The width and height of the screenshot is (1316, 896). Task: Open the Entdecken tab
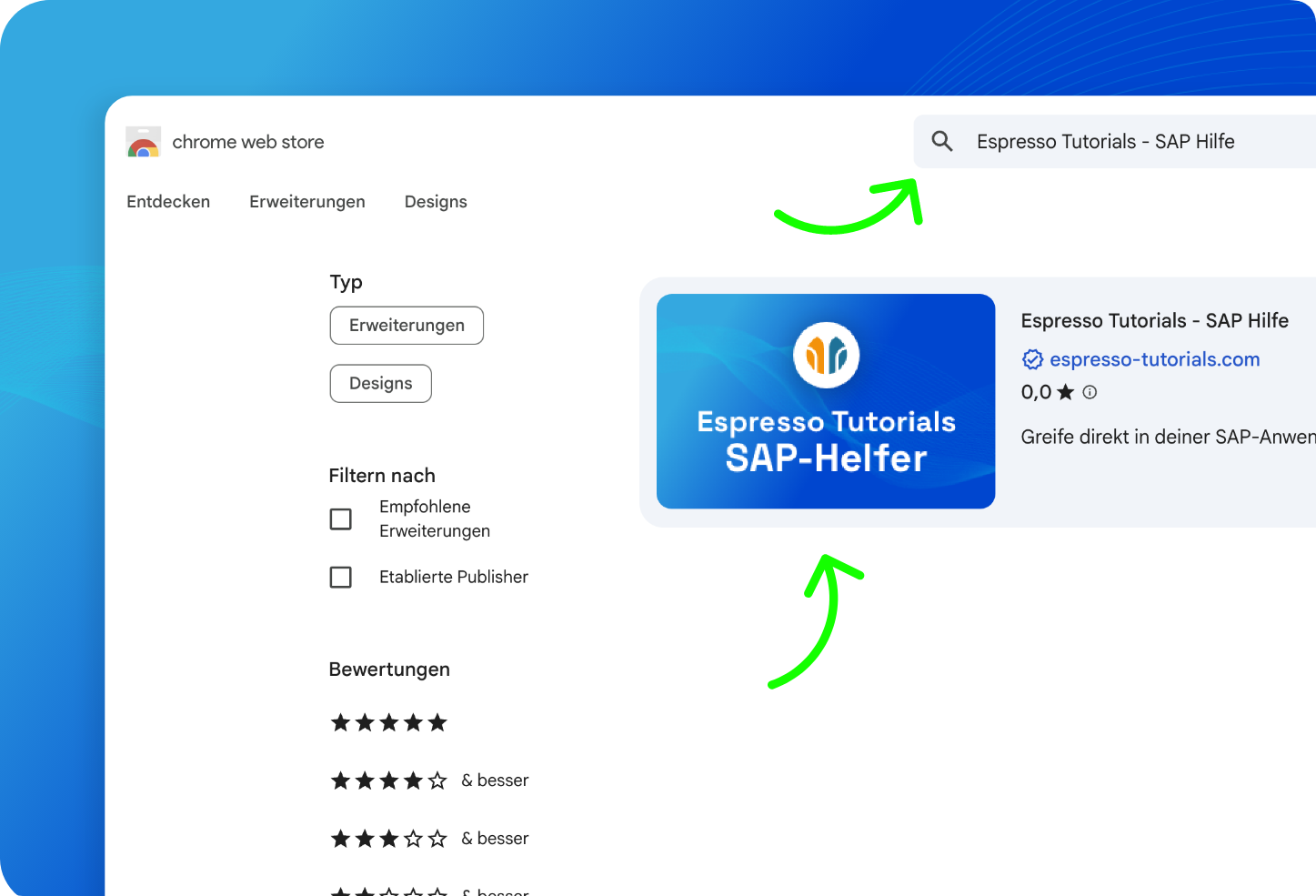(168, 202)
